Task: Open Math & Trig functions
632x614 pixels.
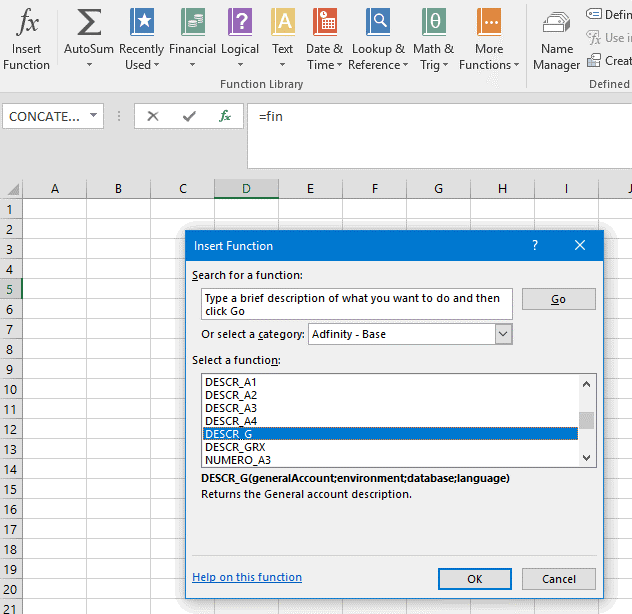Action: coord(433,38)
